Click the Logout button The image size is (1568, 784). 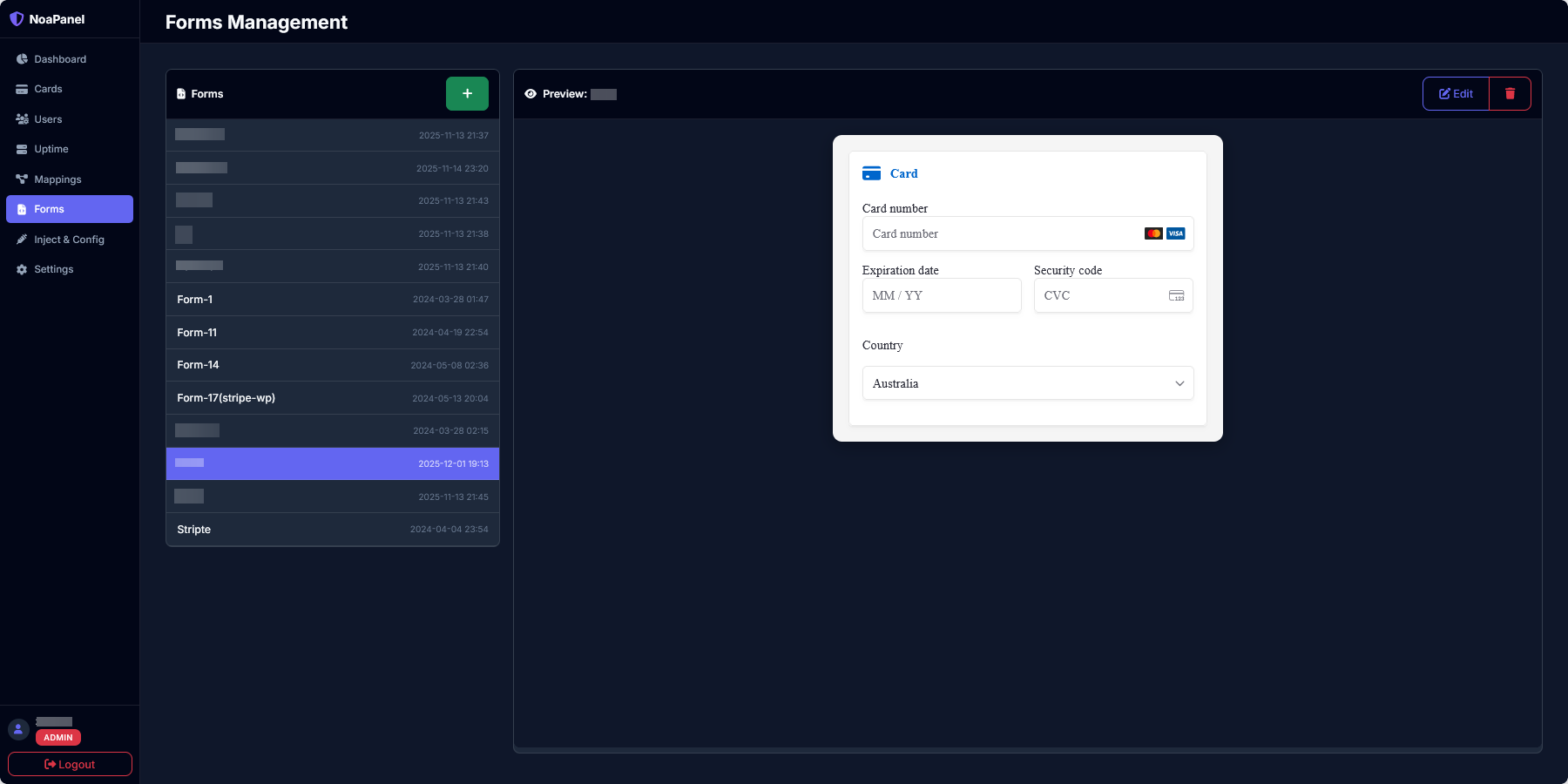click(70, 764)
